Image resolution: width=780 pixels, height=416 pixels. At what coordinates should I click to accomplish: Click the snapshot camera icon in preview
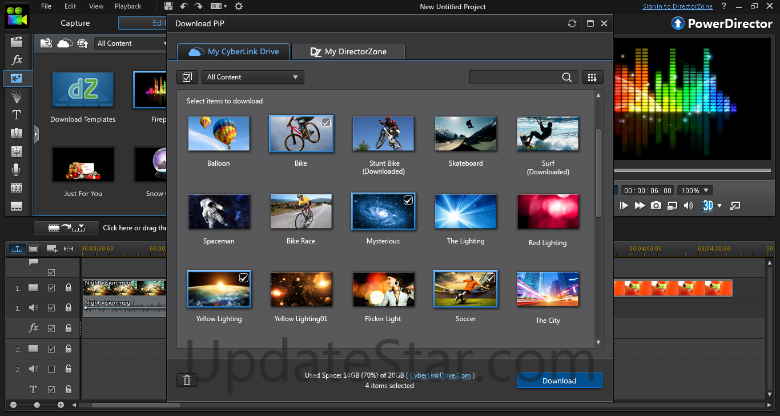point(656,205)
